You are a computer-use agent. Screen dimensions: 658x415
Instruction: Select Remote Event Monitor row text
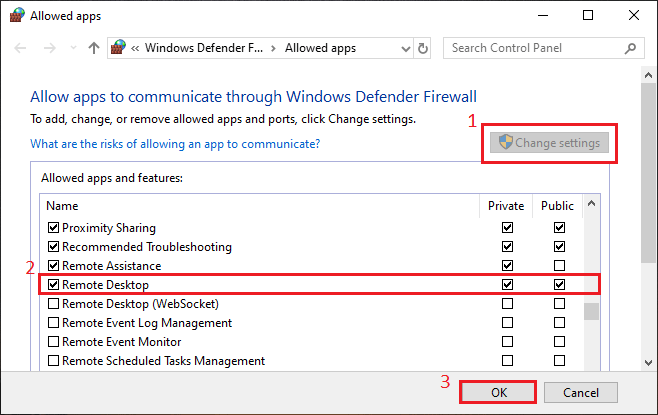(x=122, y=342)
